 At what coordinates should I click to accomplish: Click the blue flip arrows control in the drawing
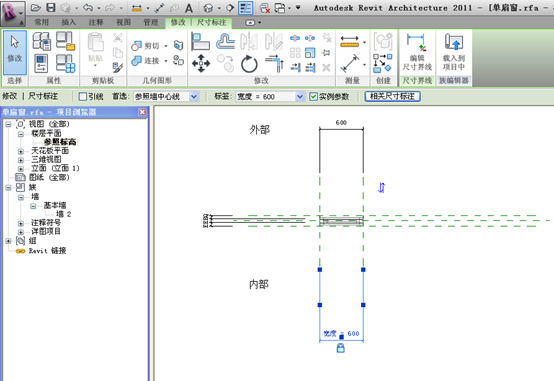point(381,187)
